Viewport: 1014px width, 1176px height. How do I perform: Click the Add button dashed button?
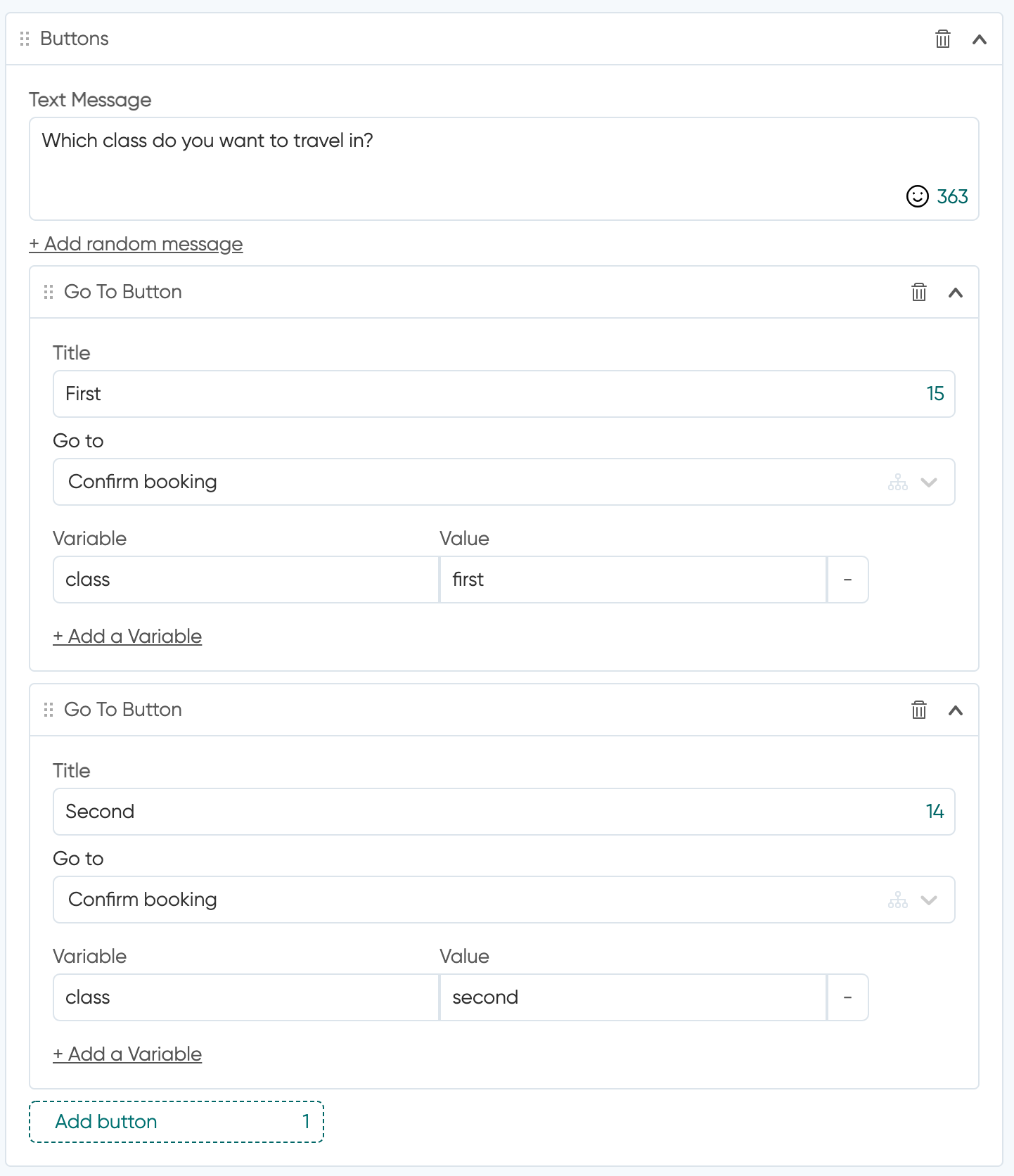coord(176,1122)
